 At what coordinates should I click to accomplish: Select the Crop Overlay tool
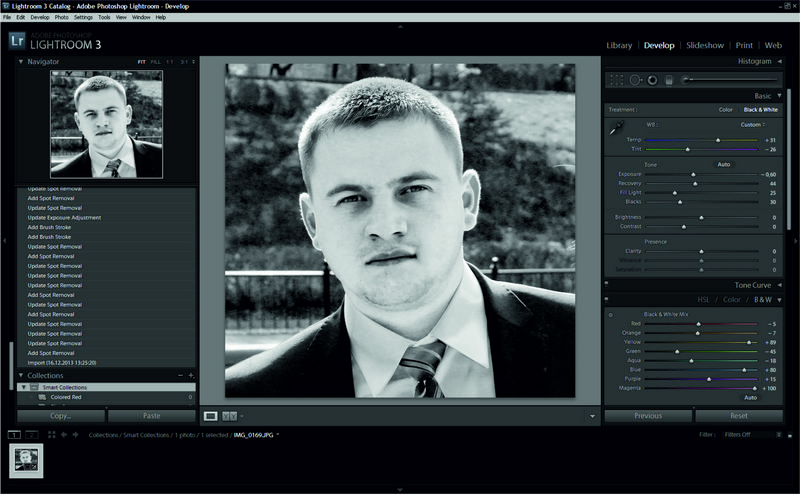pos(617,79)
